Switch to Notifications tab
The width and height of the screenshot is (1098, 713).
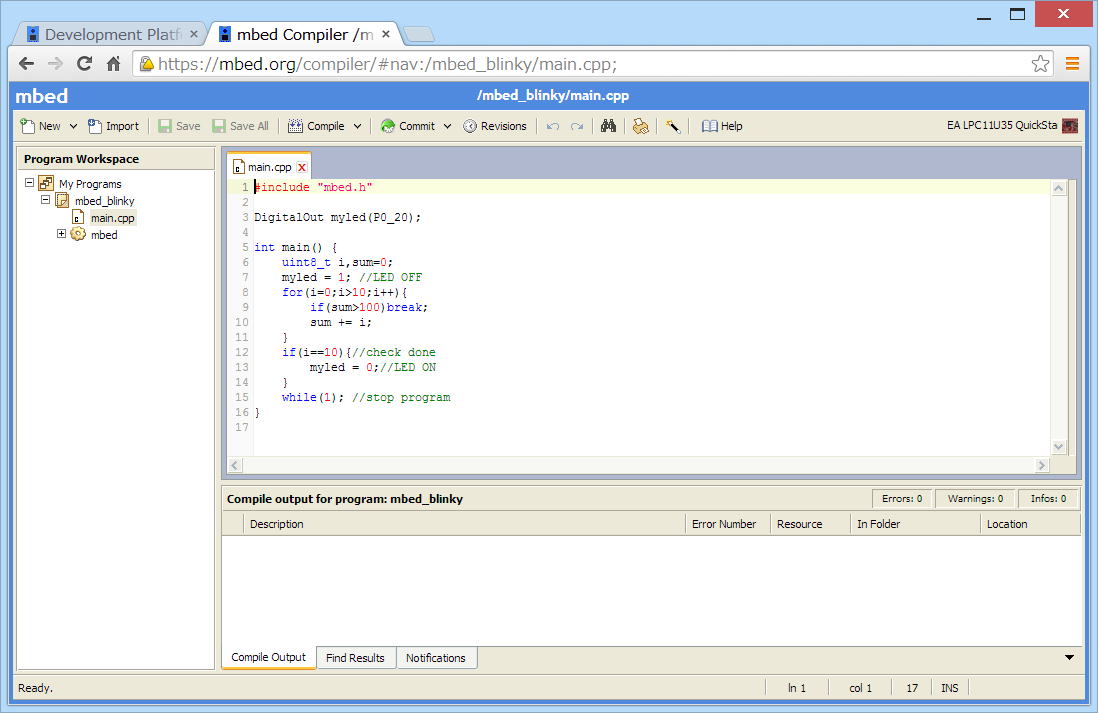[436, 658]
